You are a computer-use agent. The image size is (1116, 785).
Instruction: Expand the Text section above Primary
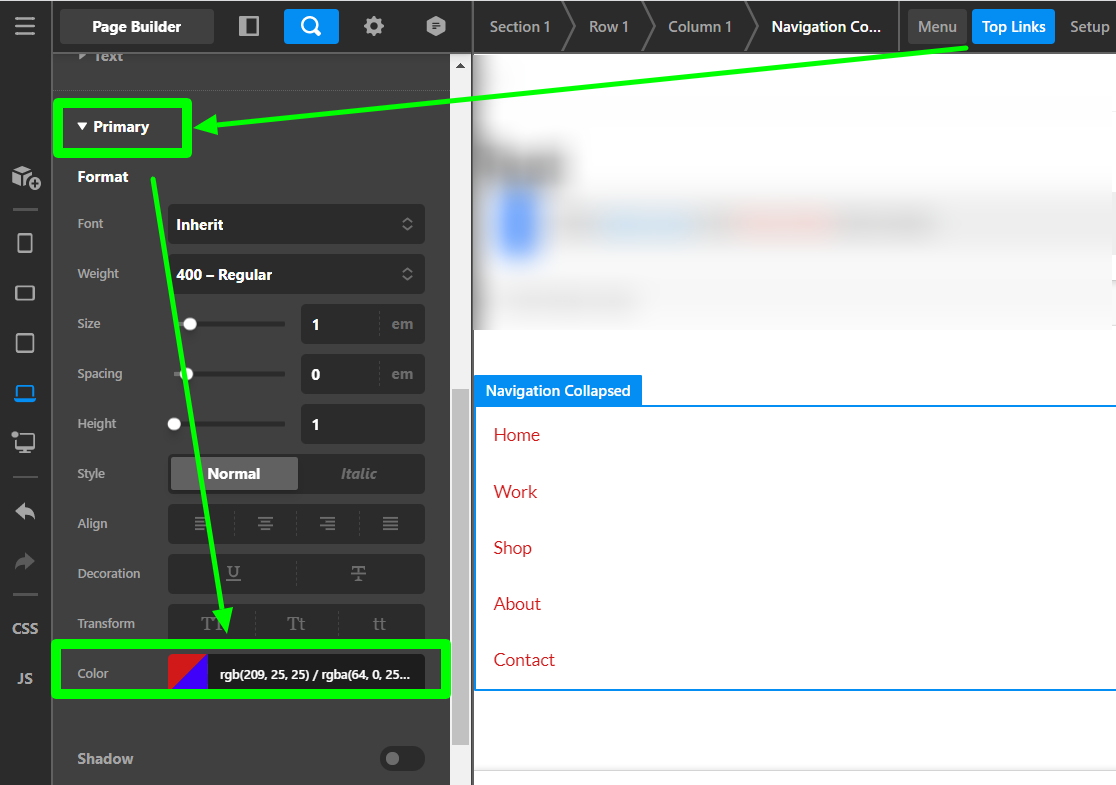tap(101, 57)
